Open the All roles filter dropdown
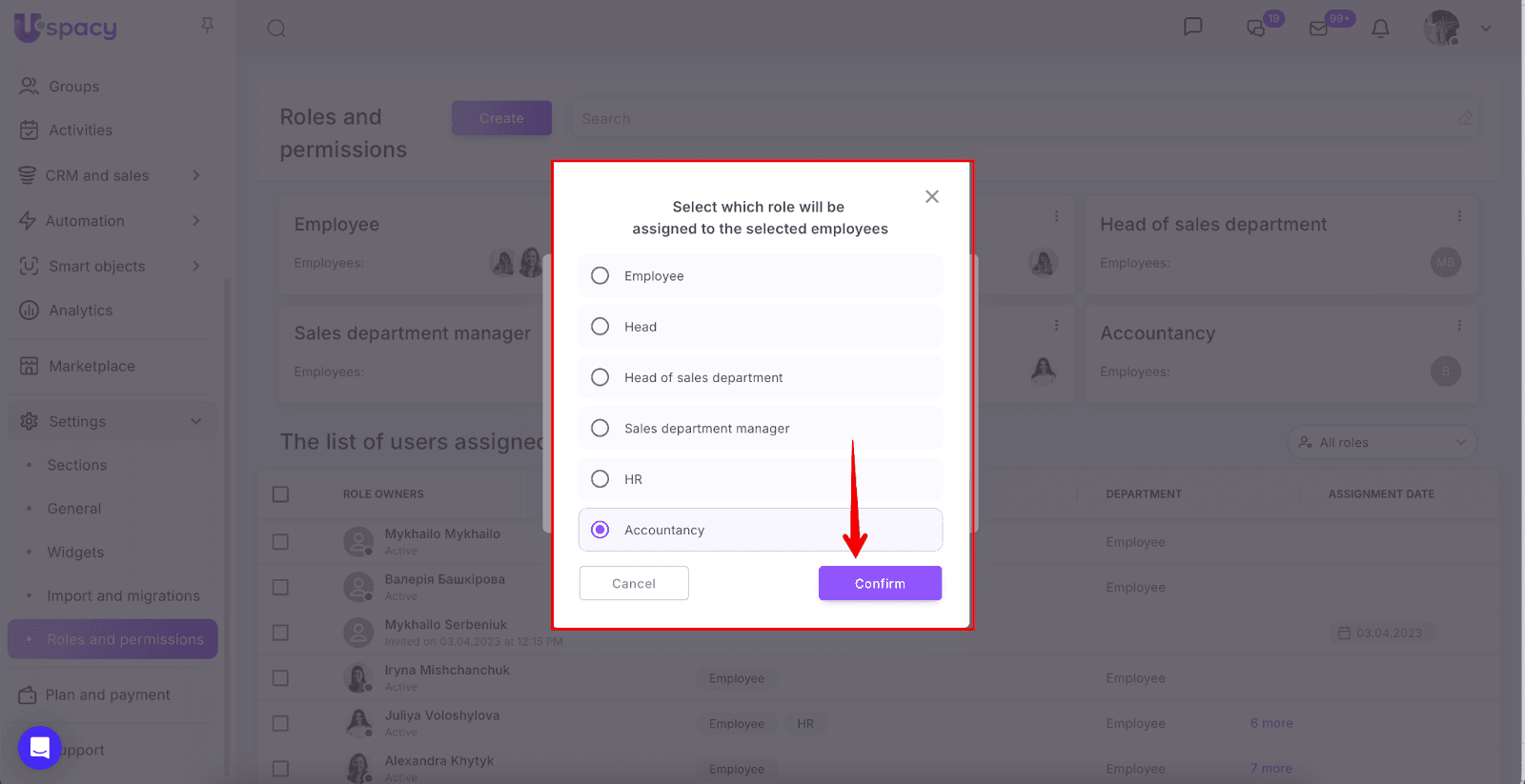 tap(1381, 442)
